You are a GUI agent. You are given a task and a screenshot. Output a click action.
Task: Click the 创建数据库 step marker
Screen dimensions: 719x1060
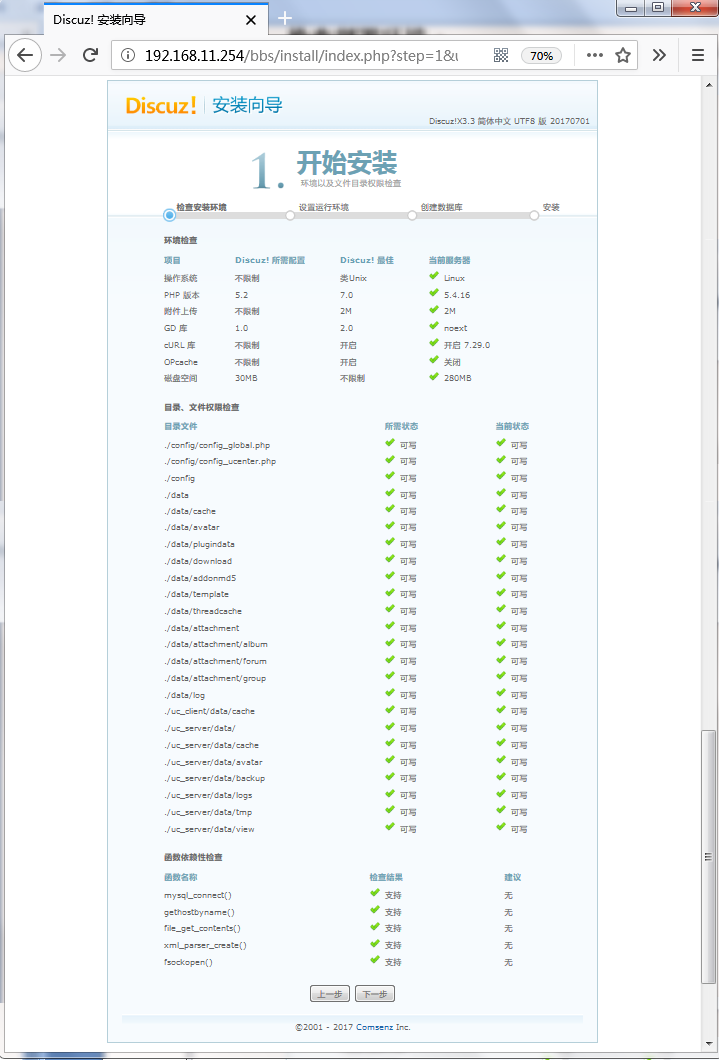coord(412,216)
